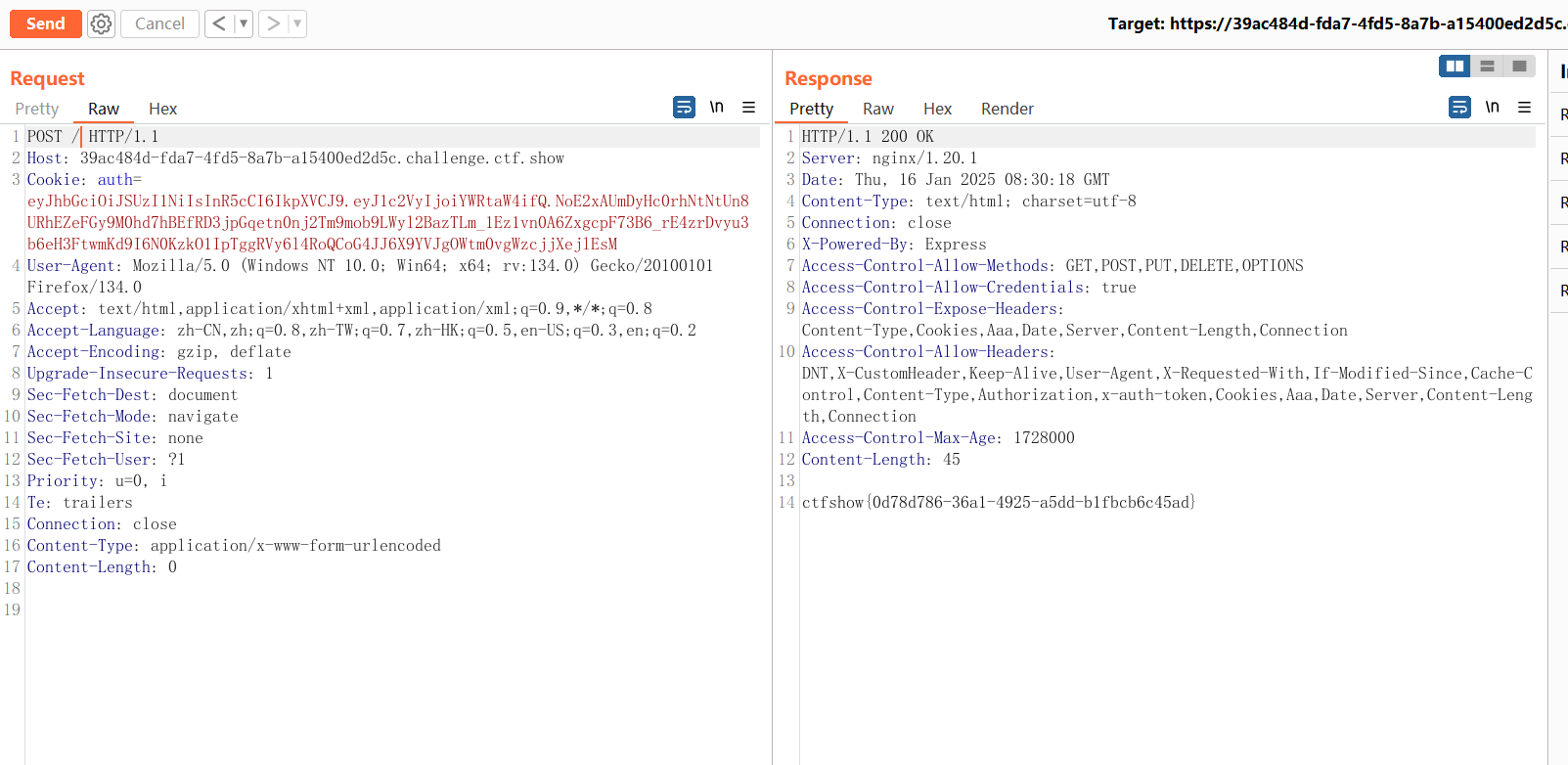Switch Response to Pretty tab

click(x=811, y=109)
